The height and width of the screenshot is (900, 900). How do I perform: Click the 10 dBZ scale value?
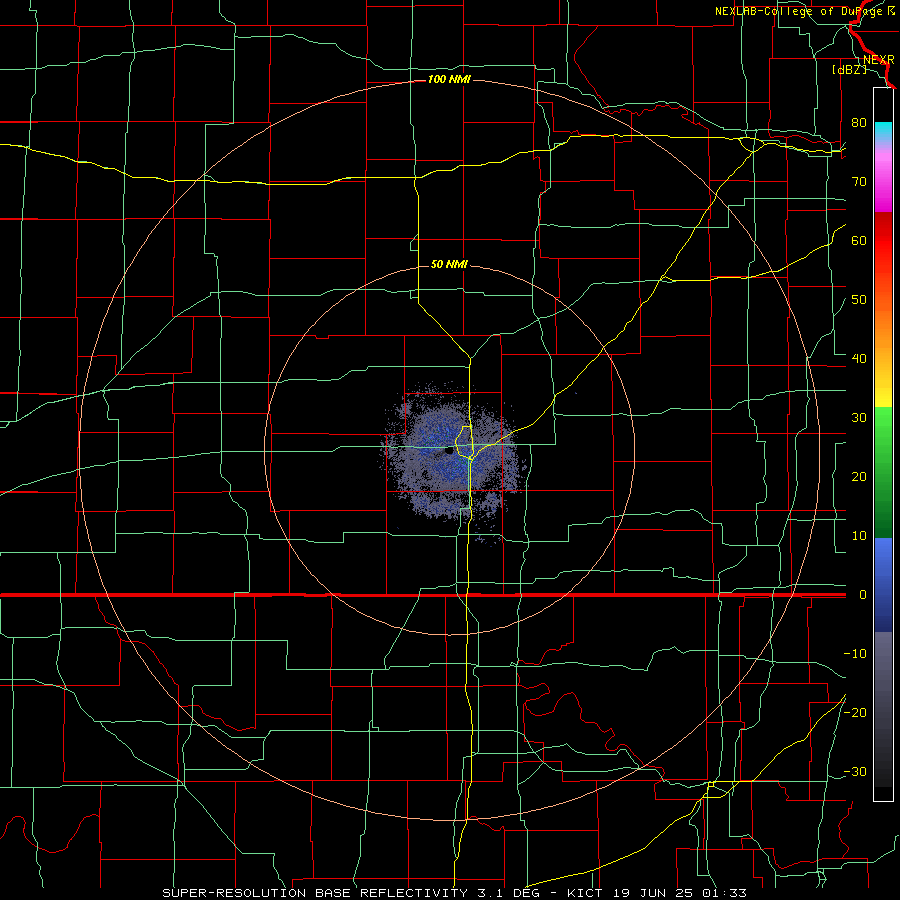click(x=859, y=536)
